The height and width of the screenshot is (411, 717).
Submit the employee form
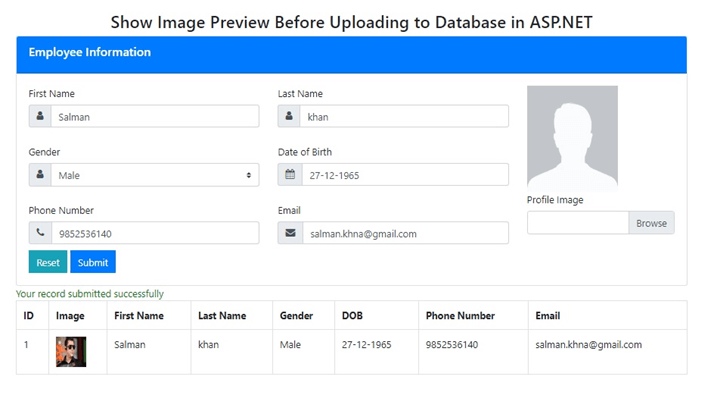point(93,262)
